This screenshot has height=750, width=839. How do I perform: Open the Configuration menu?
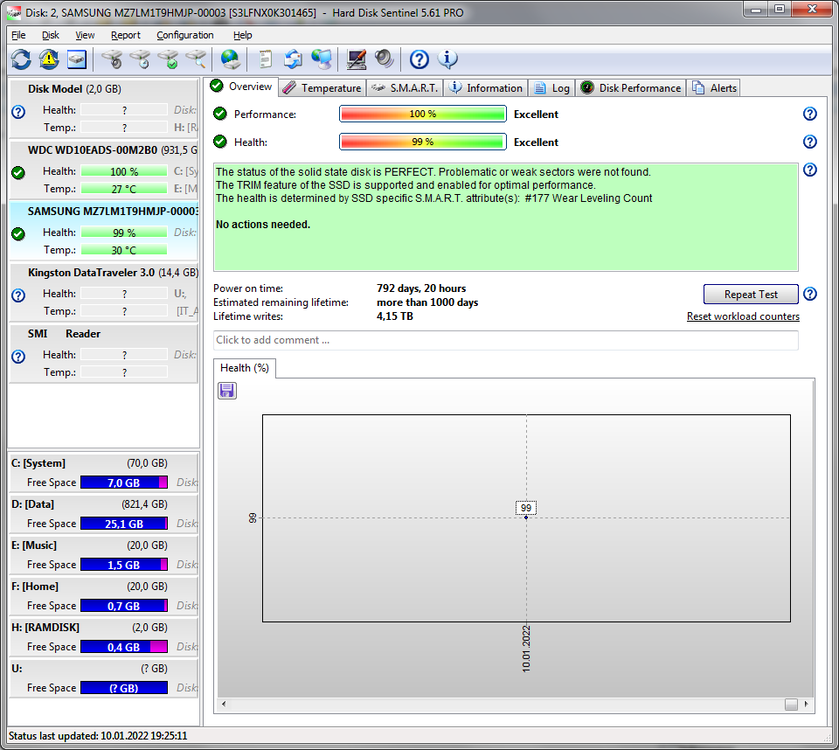184,35
